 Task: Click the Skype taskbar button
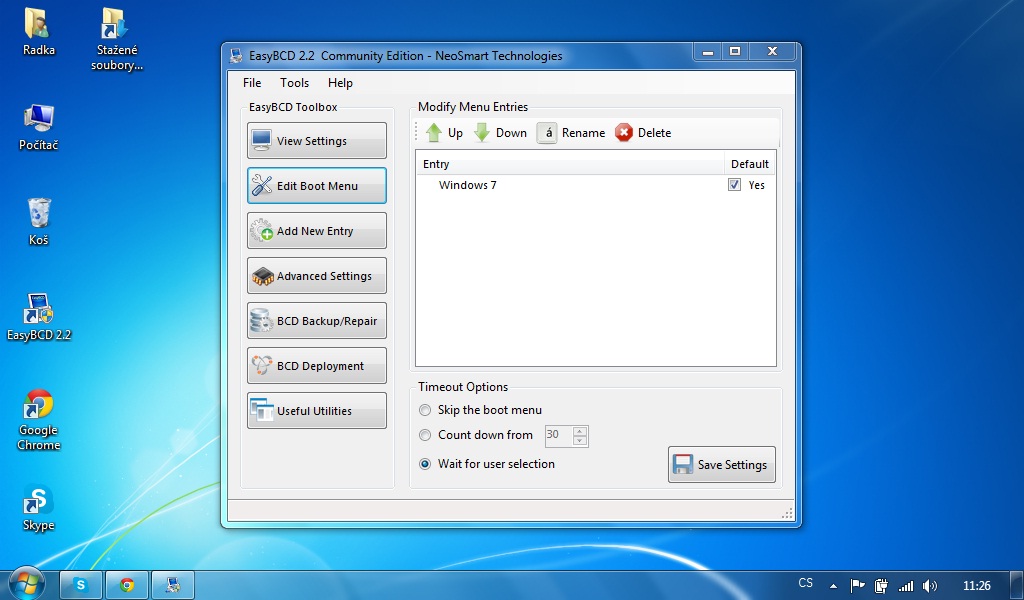tap(81, 585)
